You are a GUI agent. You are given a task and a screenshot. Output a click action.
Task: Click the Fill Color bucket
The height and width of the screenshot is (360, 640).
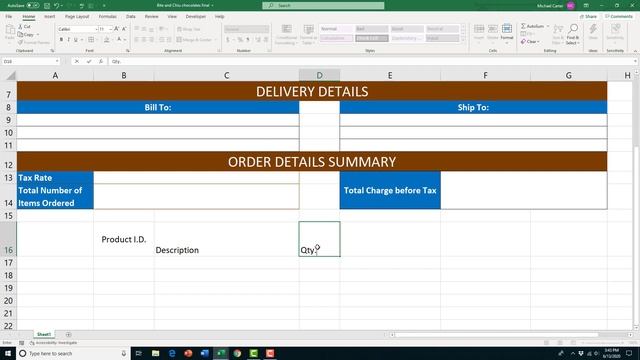point(107,40)
